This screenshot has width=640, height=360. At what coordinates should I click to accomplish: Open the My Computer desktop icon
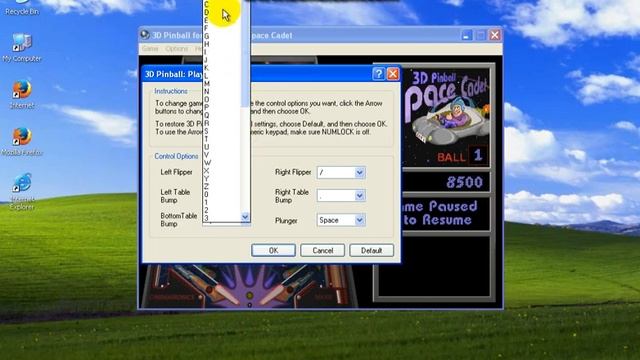tap(22, 48)
